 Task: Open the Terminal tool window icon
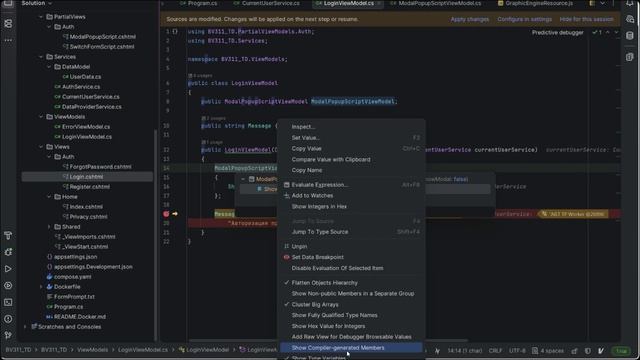pos(8,302)
